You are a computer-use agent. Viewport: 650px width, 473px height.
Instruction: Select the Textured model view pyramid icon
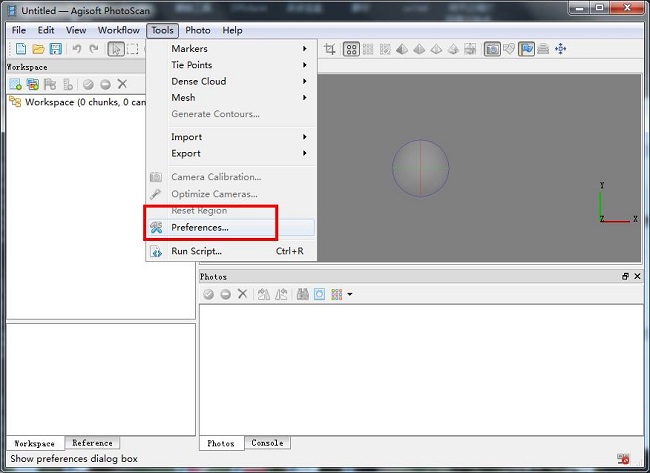tap(453, 49)
